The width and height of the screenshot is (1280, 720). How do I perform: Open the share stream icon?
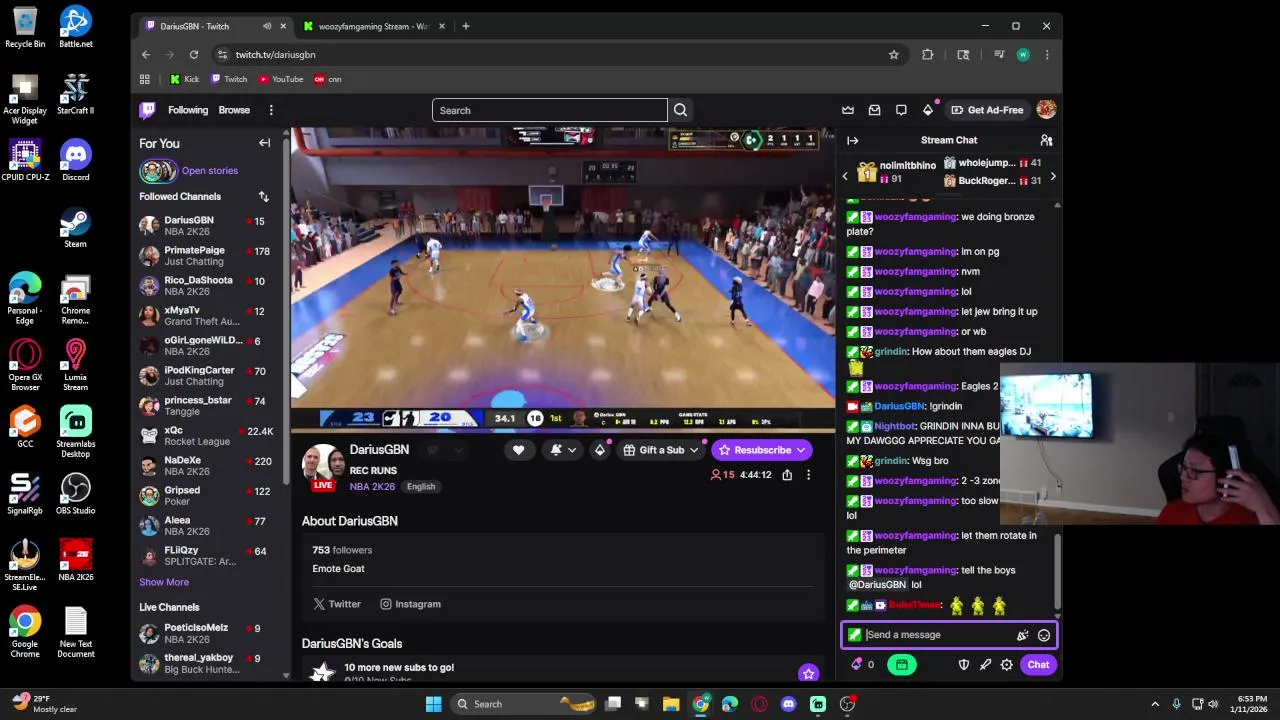787,475
